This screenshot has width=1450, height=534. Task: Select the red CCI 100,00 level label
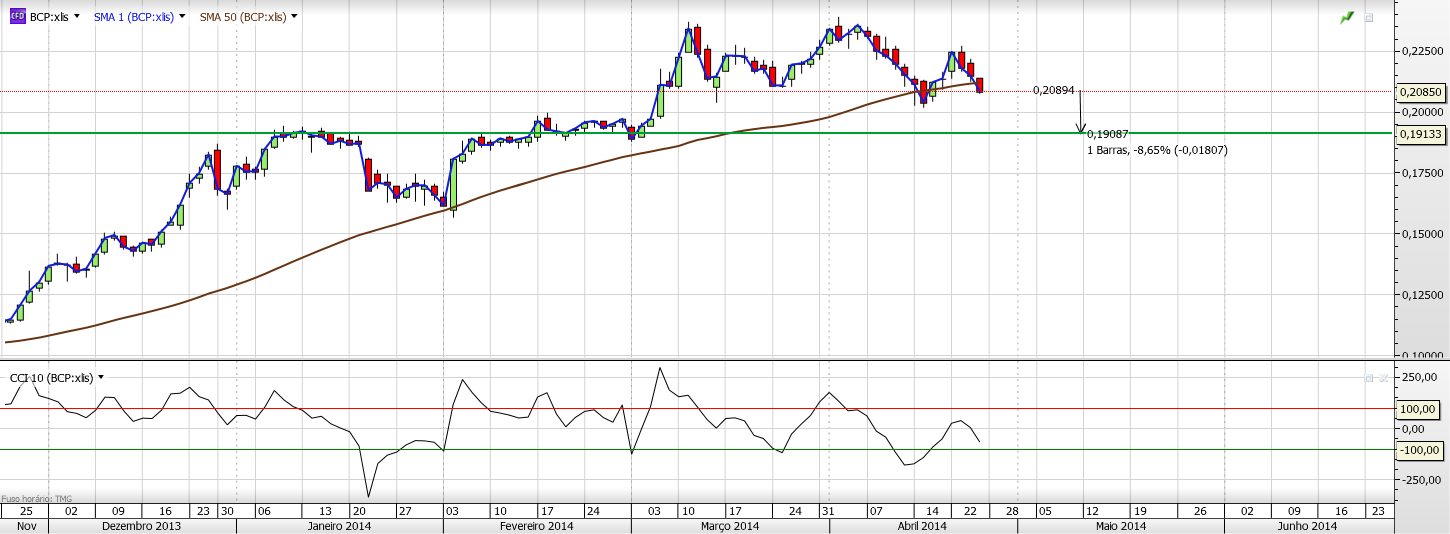coord(1420,408)
